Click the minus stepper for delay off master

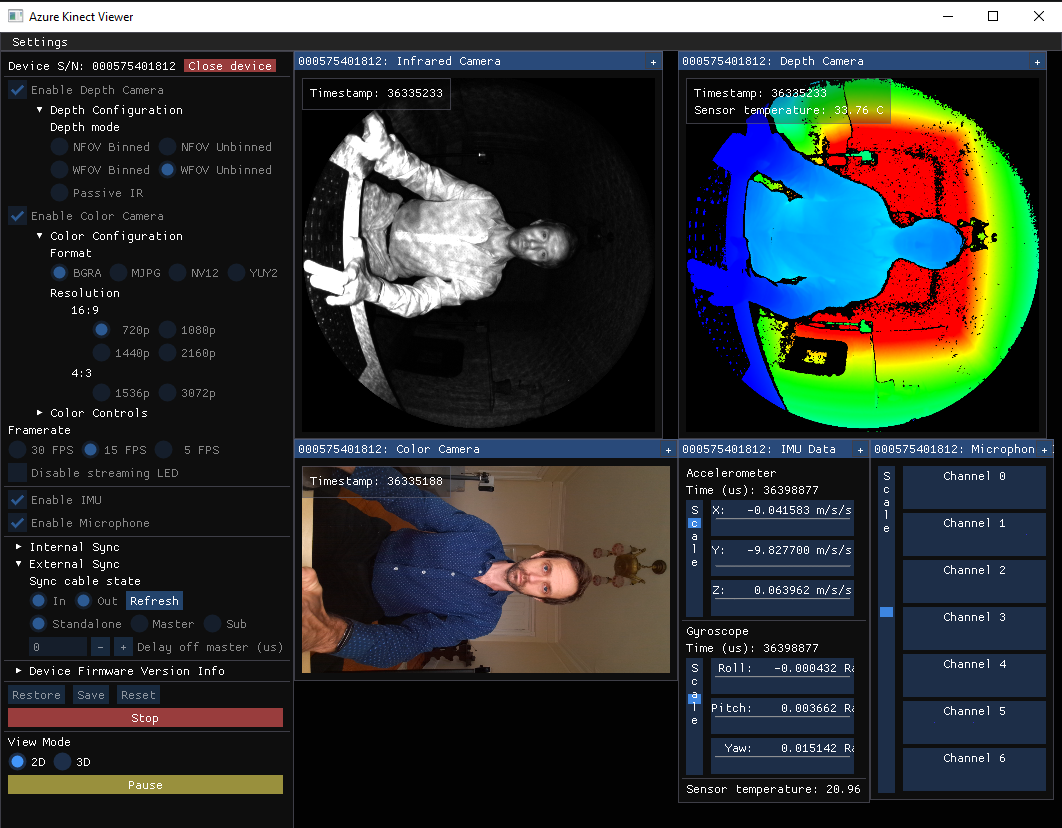click(x=100, y=647)
